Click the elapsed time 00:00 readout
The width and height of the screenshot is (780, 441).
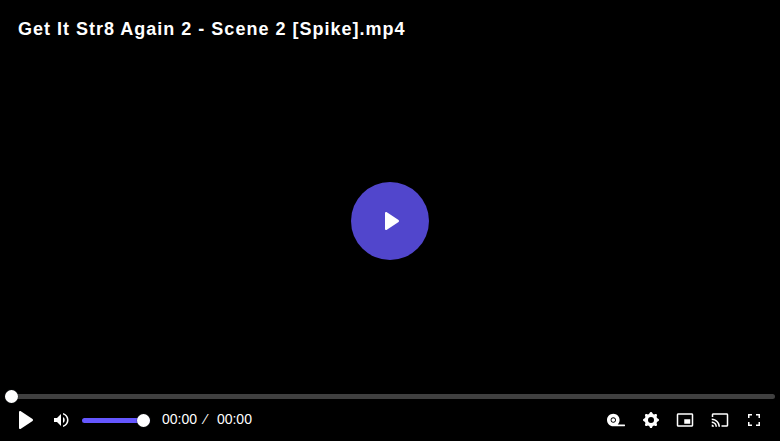point(180,420)
